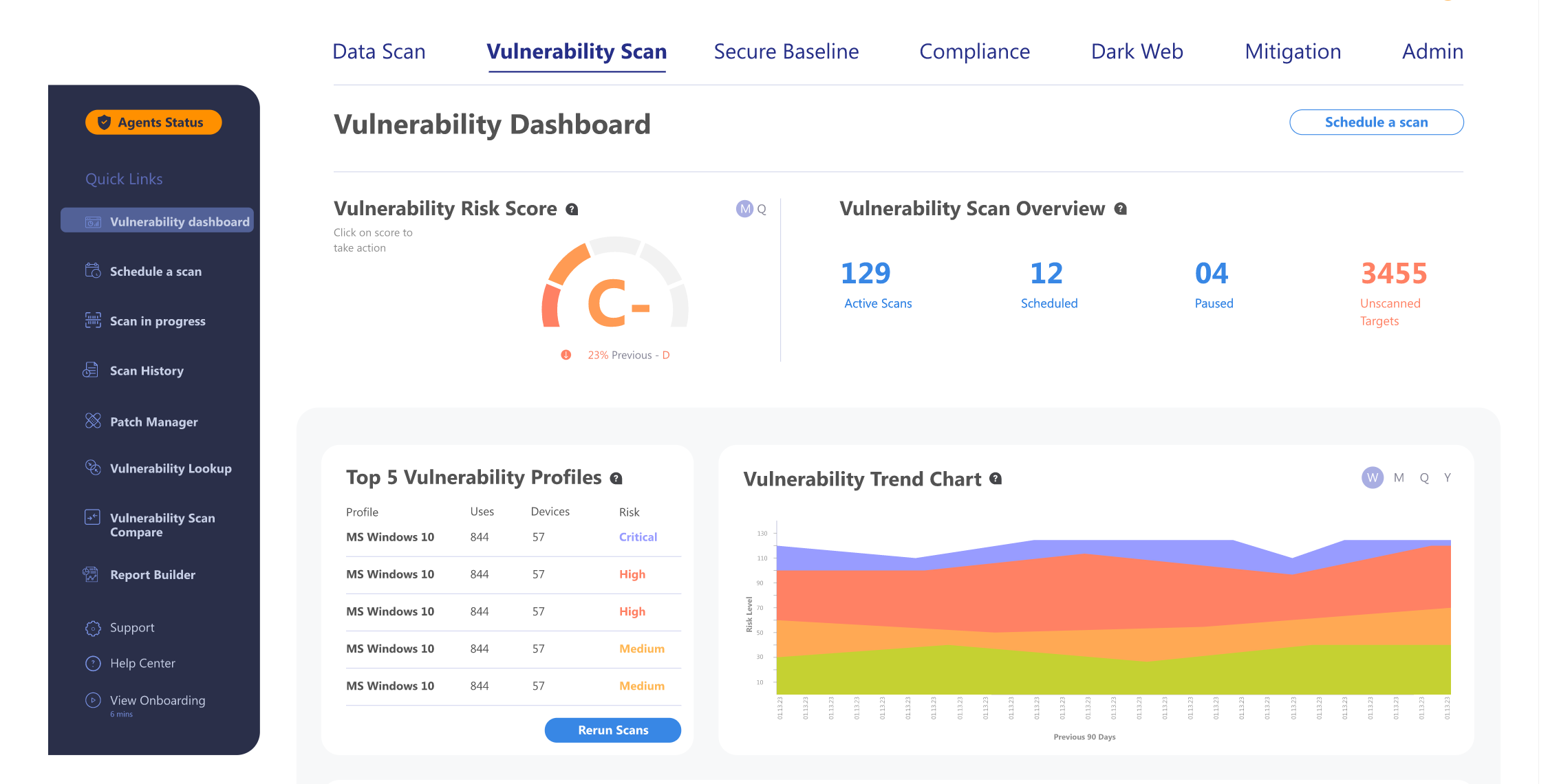Click the Report Builder sidebar icon
Image resolution: width=1559 pixels, height=784 pixels.
tap(91, 574)
